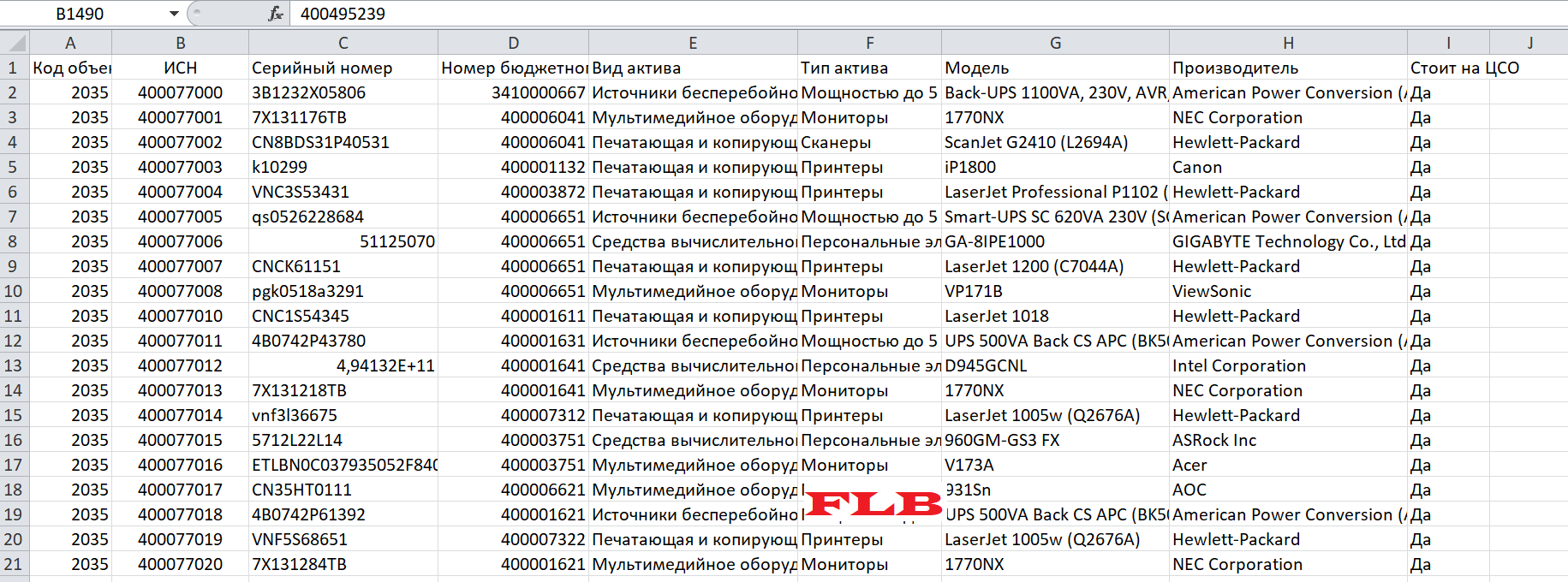Select column C header
1568x582 pixels.
(x=343, y=43)
